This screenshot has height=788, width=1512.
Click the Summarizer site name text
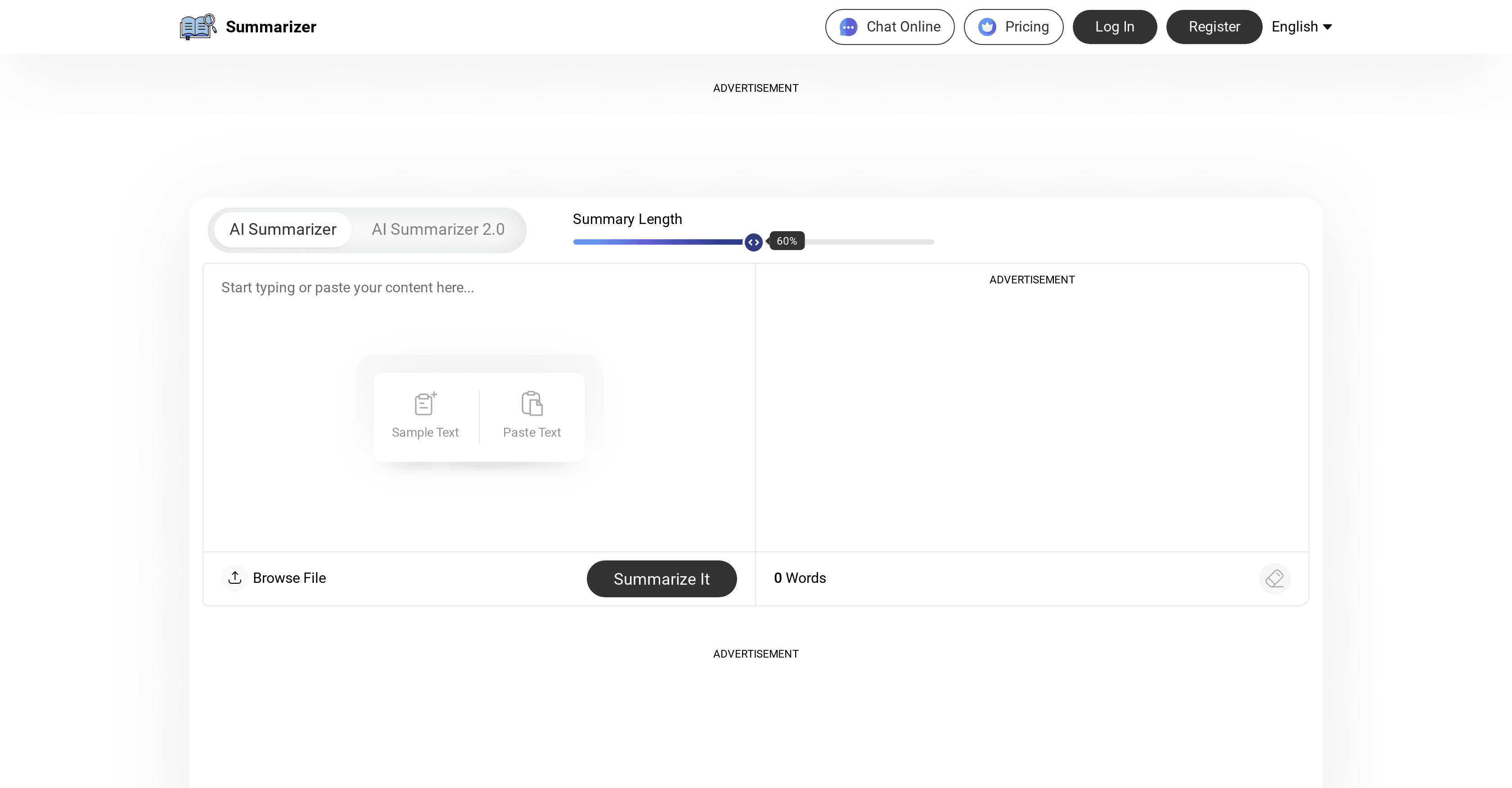pos(270,27)
